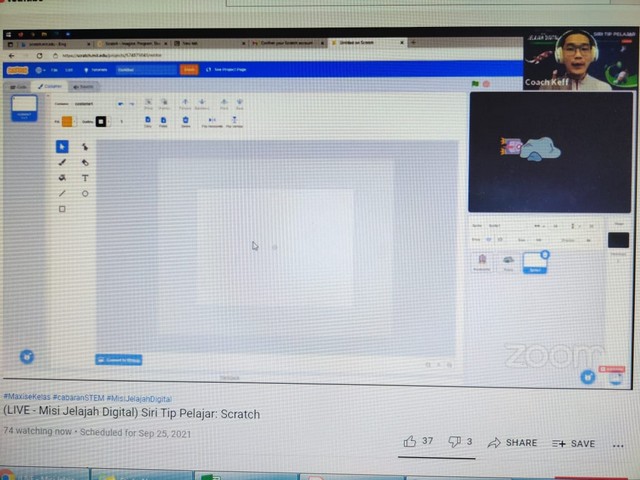Click the YouTube SHARE button
This screenshot has width=640, height=480.
tap(512, 443)
